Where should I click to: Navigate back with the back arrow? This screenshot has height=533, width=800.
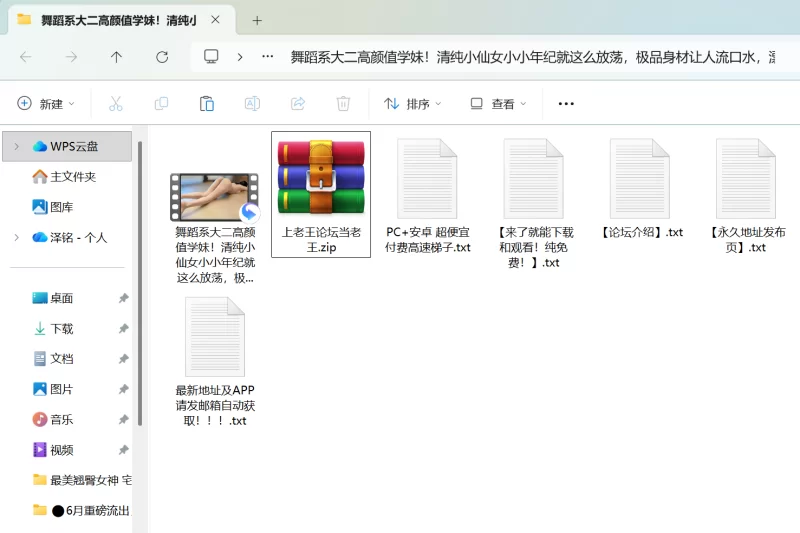(x=25, y=57)
